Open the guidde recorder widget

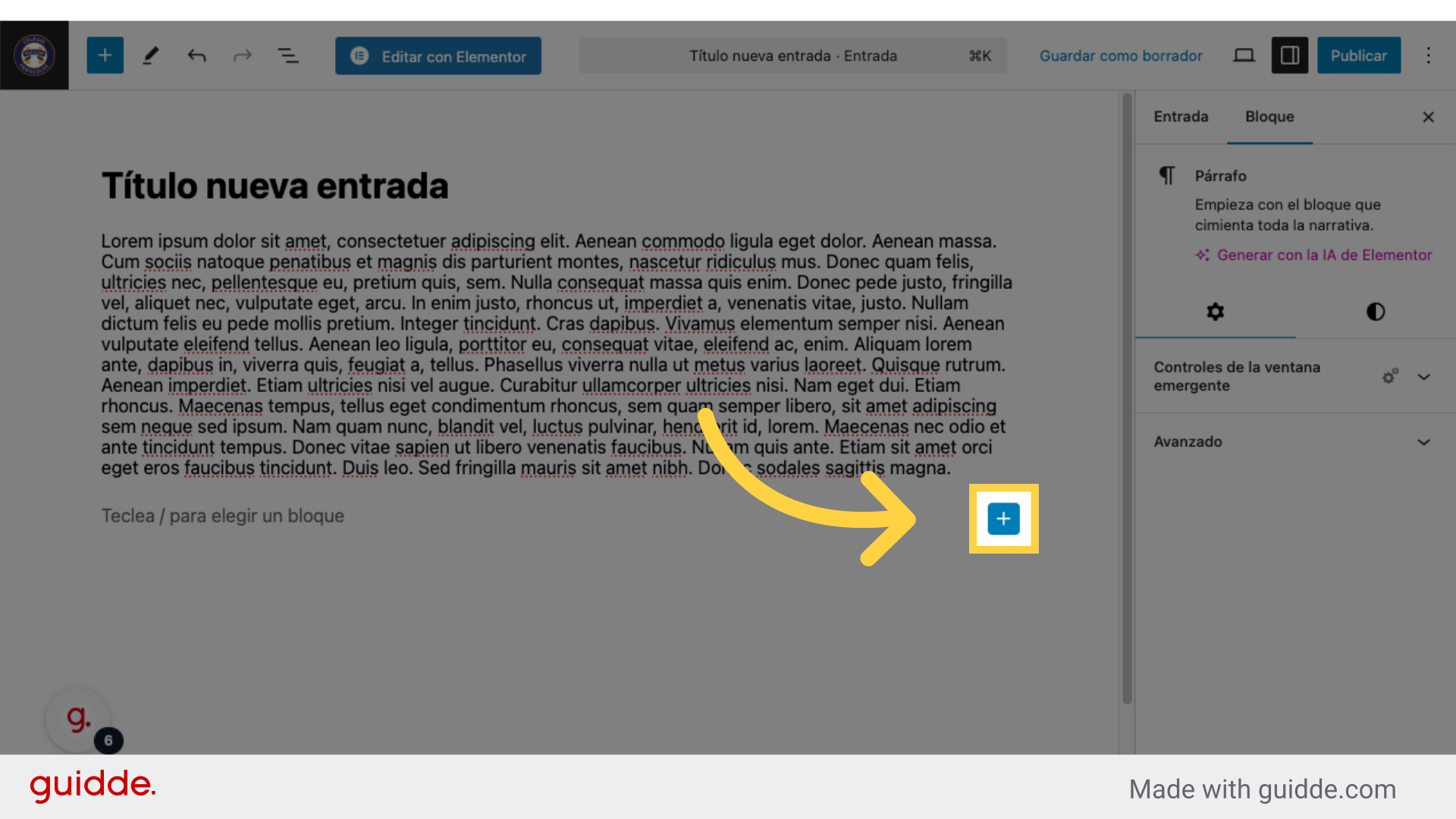click(79, 718)
